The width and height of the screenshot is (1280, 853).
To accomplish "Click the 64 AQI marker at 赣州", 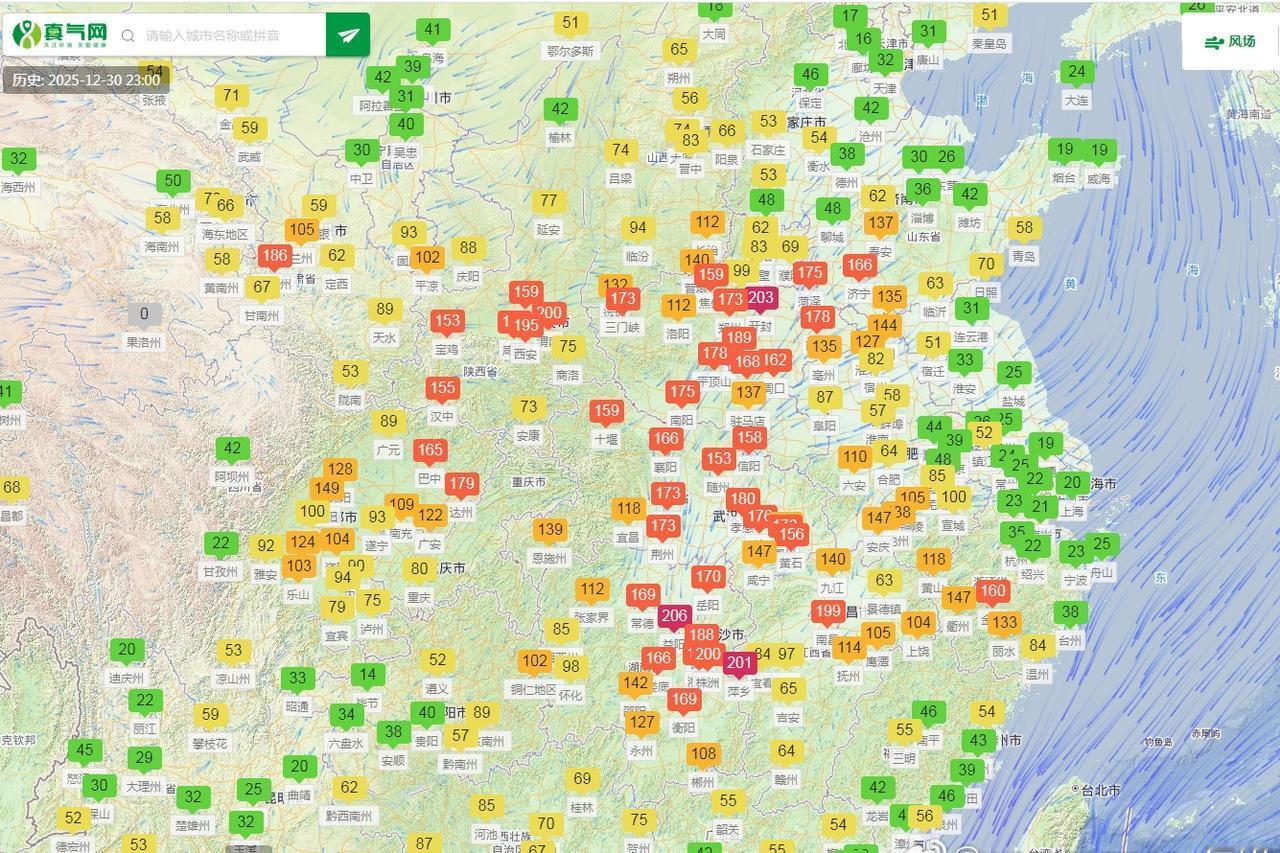I will (x=786, y=751).
